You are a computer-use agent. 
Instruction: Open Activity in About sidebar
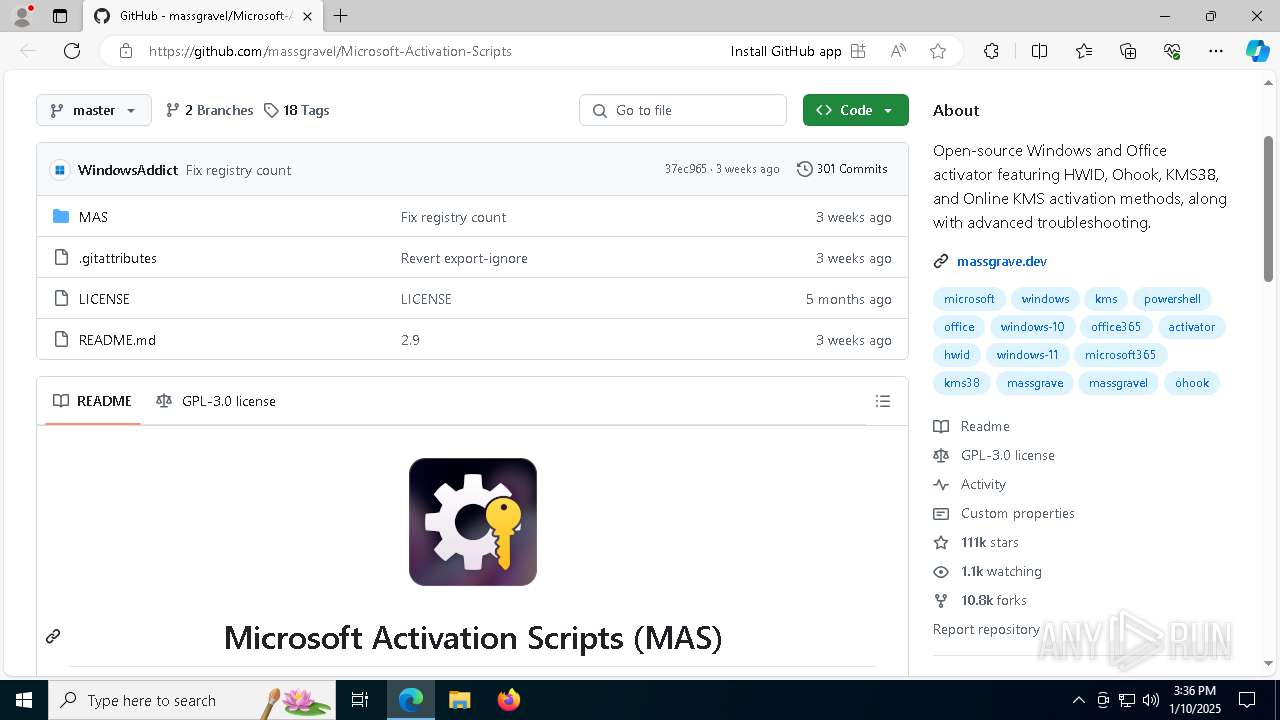pyautogui.click(x=970, y=484)
